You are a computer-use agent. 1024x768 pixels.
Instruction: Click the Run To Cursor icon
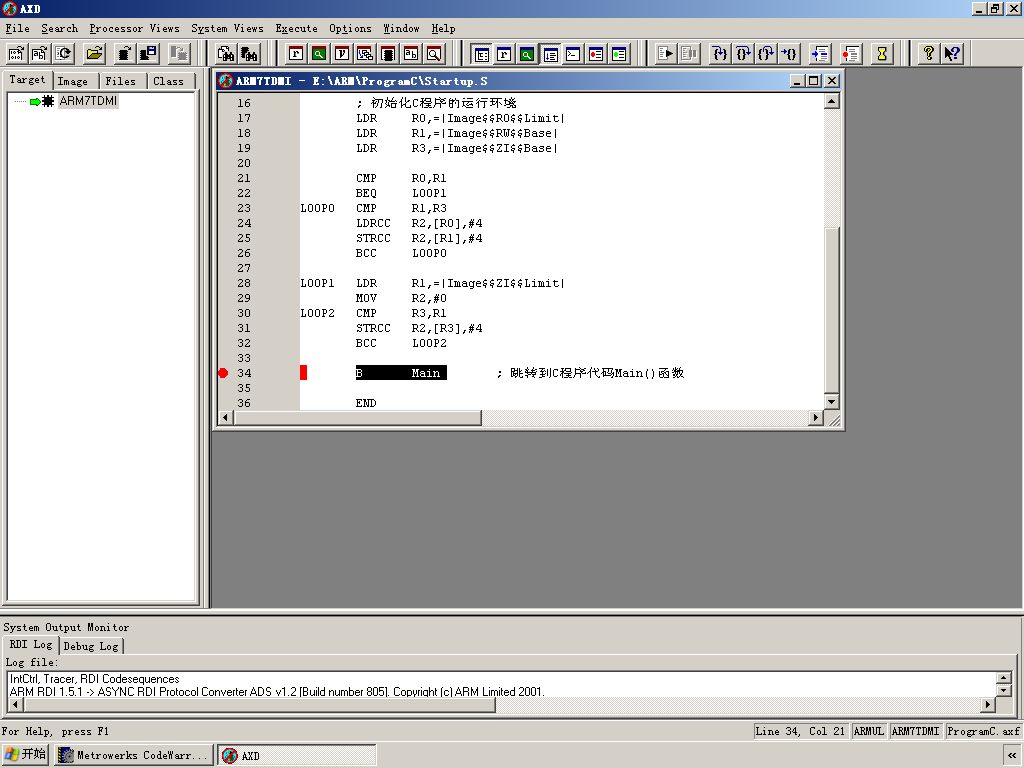789,54
